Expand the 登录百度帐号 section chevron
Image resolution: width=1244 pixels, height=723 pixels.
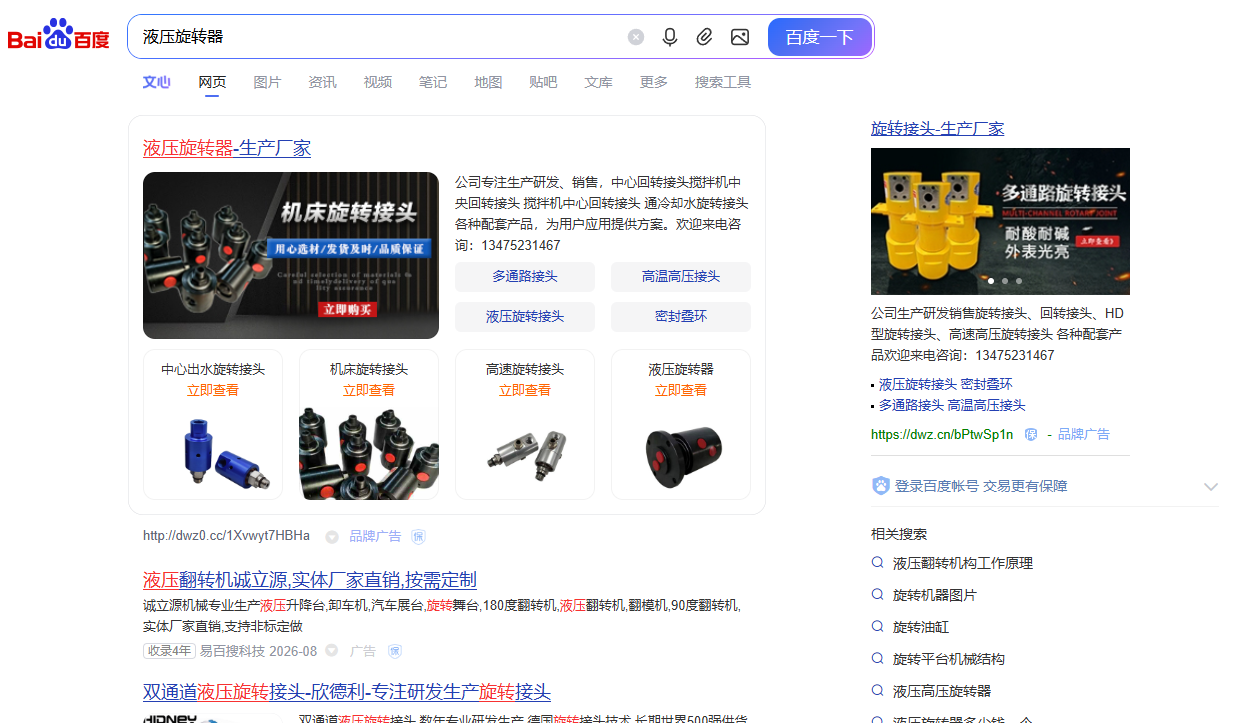point(1211,487)
